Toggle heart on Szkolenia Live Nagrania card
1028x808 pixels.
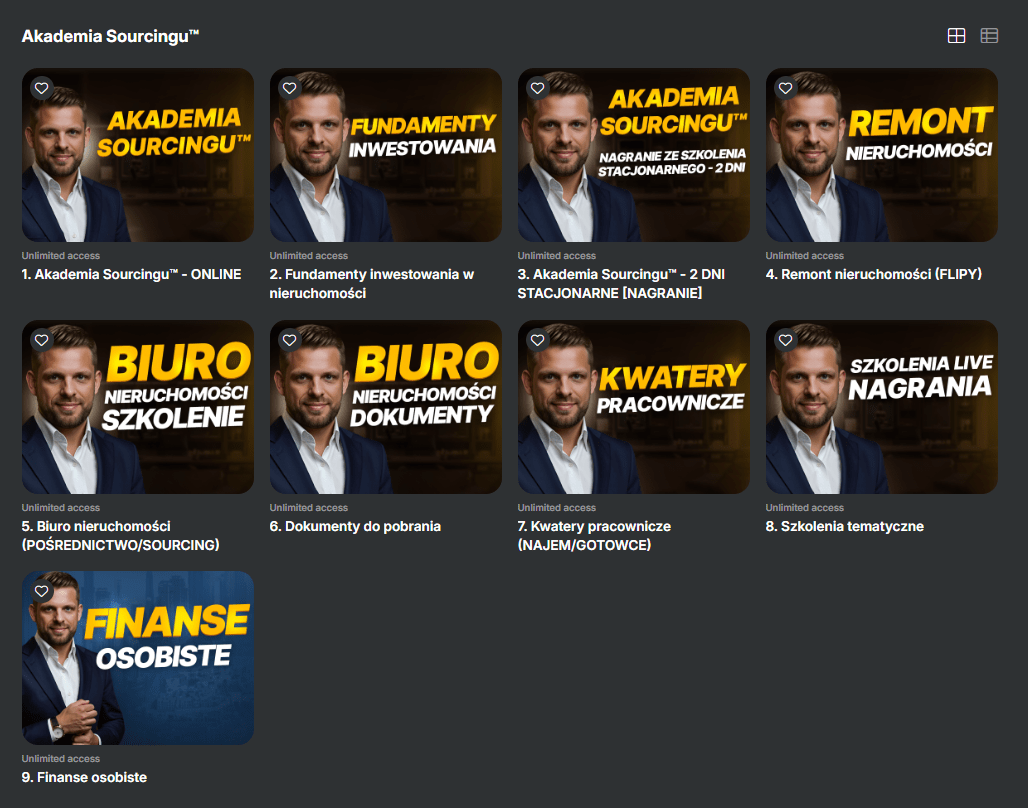click(785, 340)
